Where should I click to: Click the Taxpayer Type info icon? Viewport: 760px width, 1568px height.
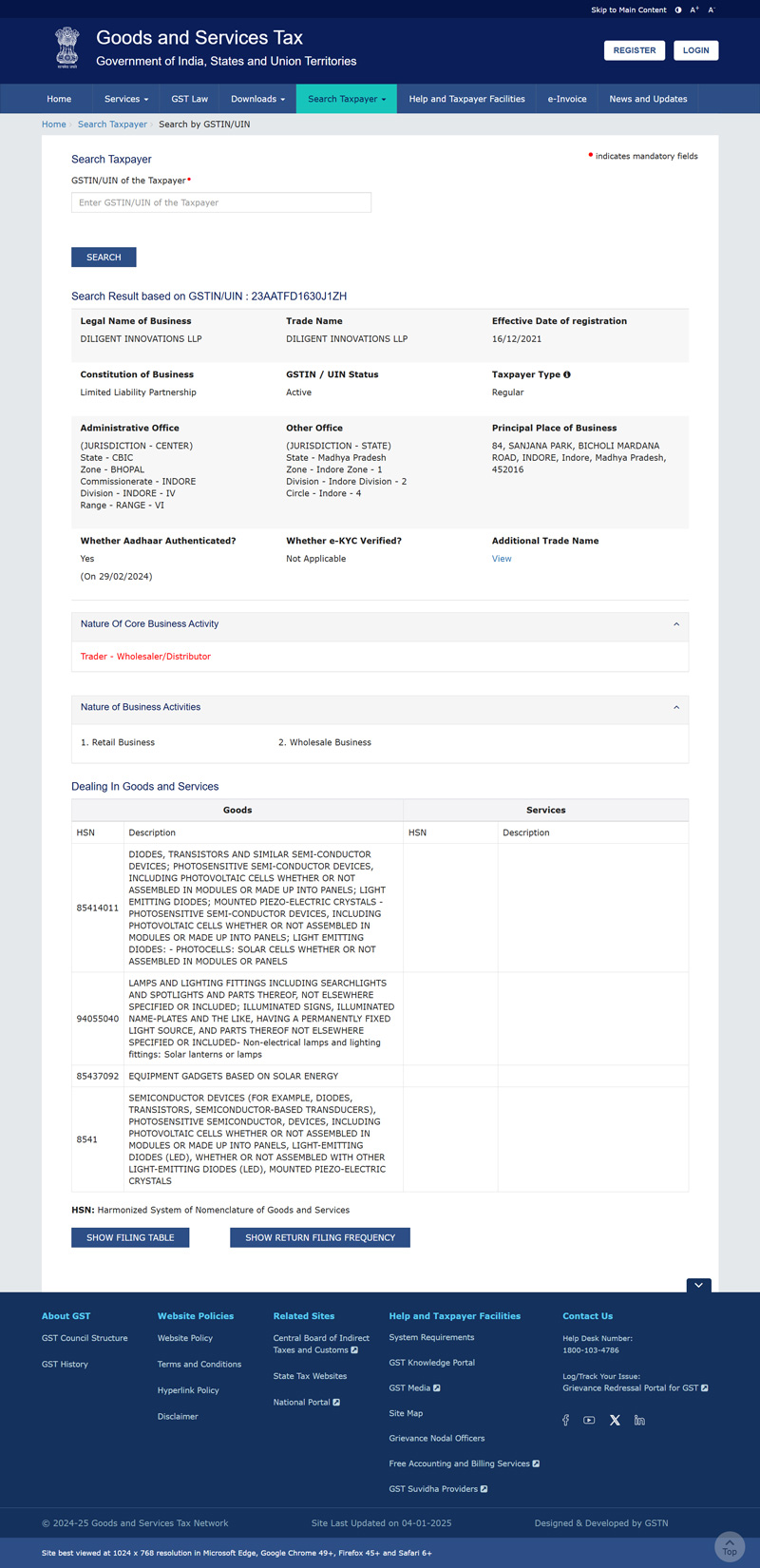pos(567,374)
